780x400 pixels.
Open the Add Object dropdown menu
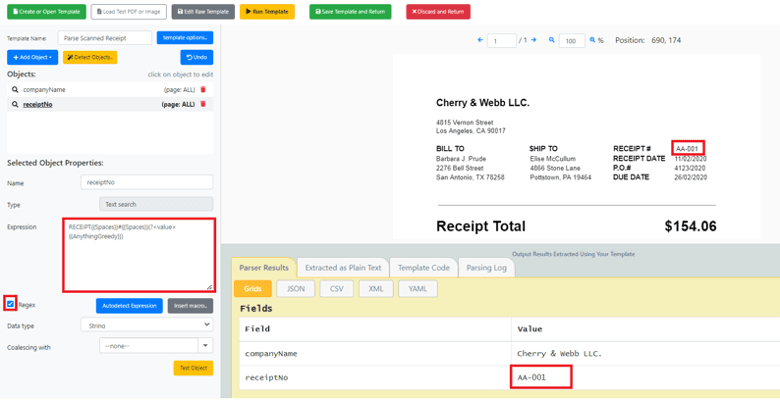(31, 57)
